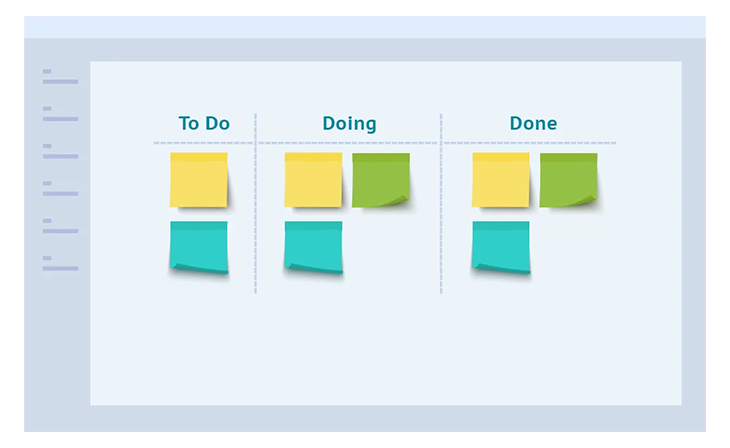This screenshot has height=448, width=730.
Task: Select the yellow sticky note under To Do
Action: click(199, 180)
